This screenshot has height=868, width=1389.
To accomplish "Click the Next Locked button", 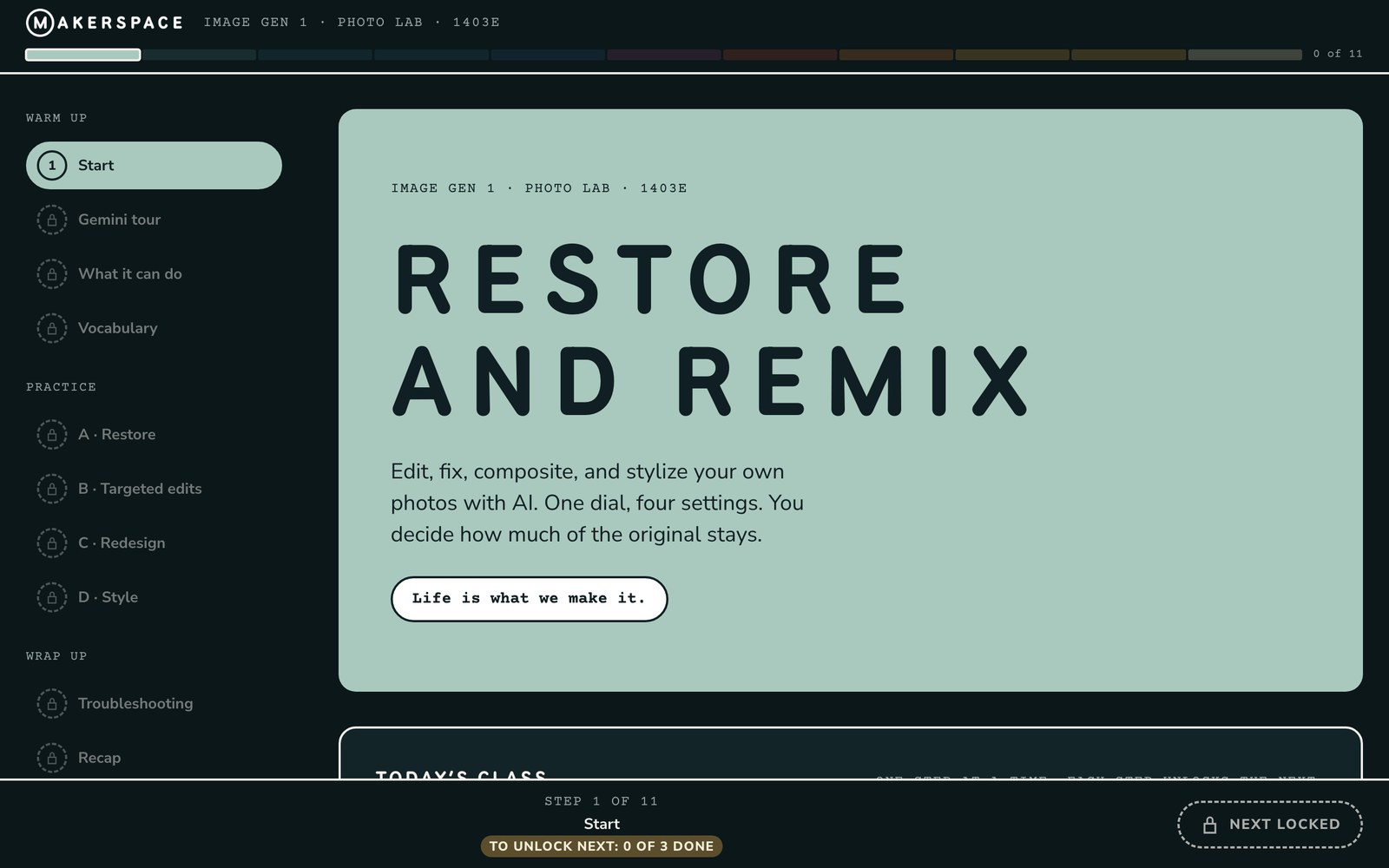I will (x=1270, y=825).
